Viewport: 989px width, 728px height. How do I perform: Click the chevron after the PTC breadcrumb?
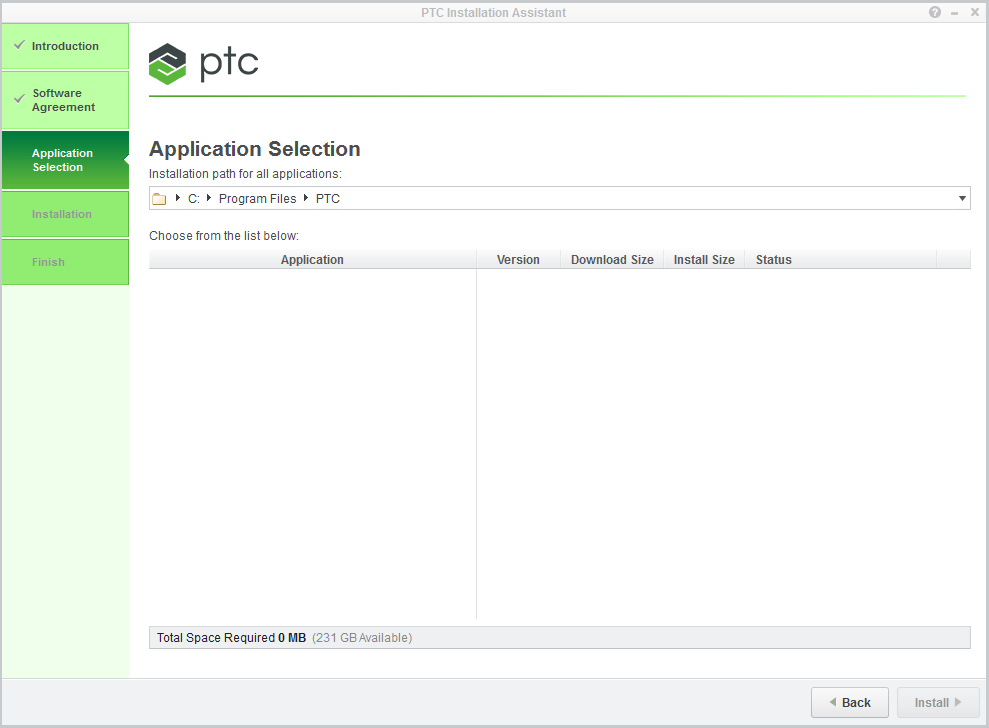click(x=304, y=198)
